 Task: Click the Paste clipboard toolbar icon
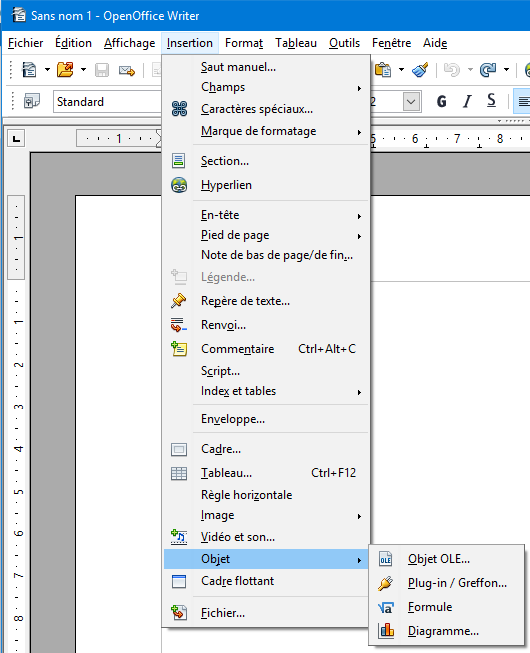383,70
